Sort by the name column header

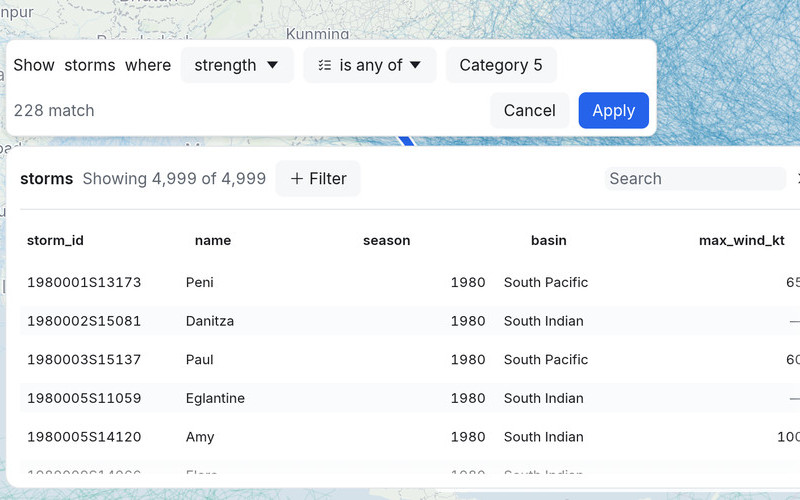pyautogui.click(x=213, y=240)
